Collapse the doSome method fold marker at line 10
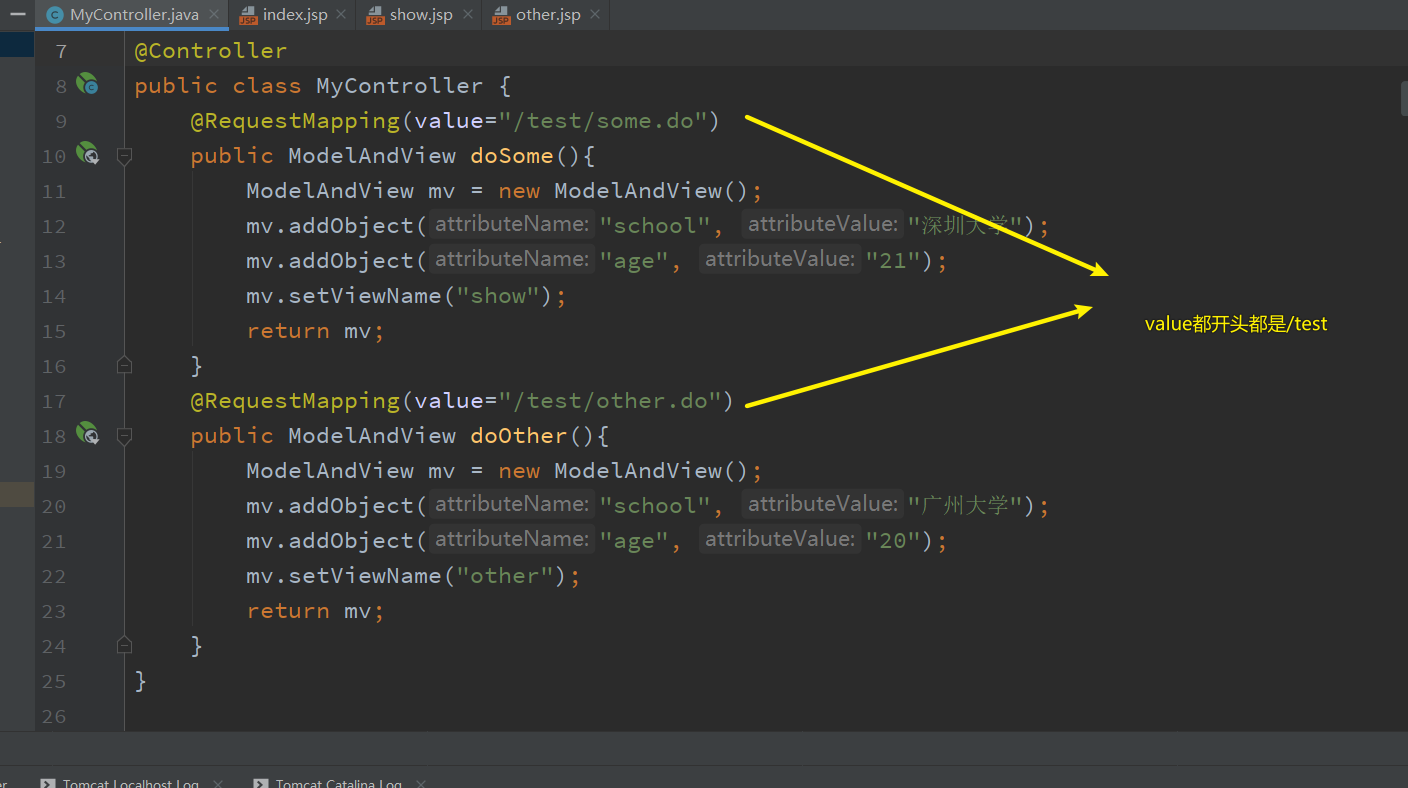This screenshot has width=1408, height=788. tap(124, 155)
